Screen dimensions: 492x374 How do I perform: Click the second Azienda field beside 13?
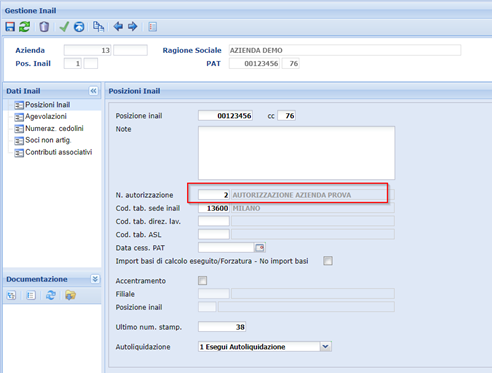(x=130, y=50)
